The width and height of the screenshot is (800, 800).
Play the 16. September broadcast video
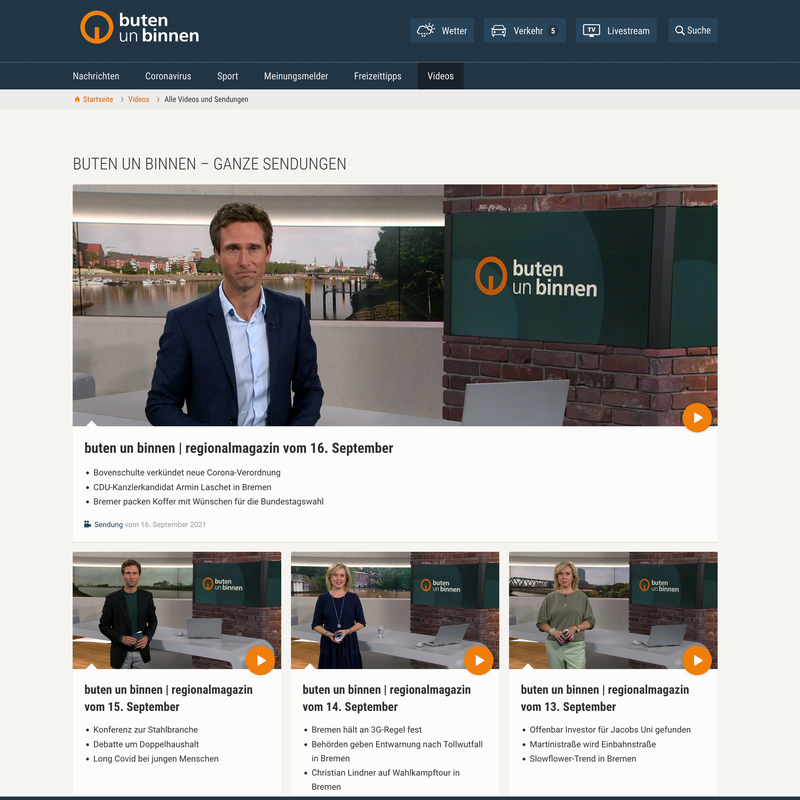pyautogui.click(x=697, y=417)
